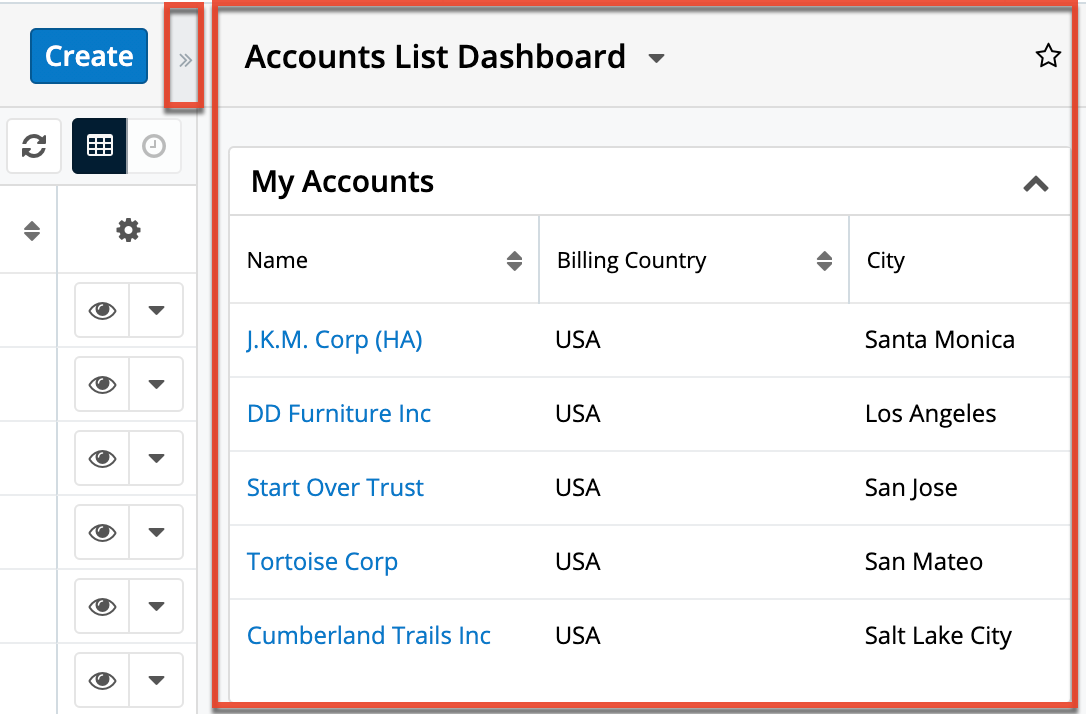Collapse the My Accounts dashlet

(1036, 183)
